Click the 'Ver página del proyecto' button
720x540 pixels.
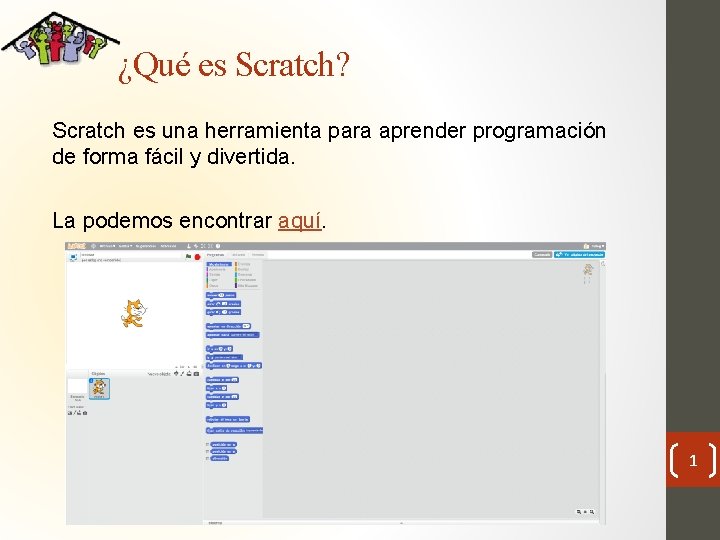pos(579,254)
